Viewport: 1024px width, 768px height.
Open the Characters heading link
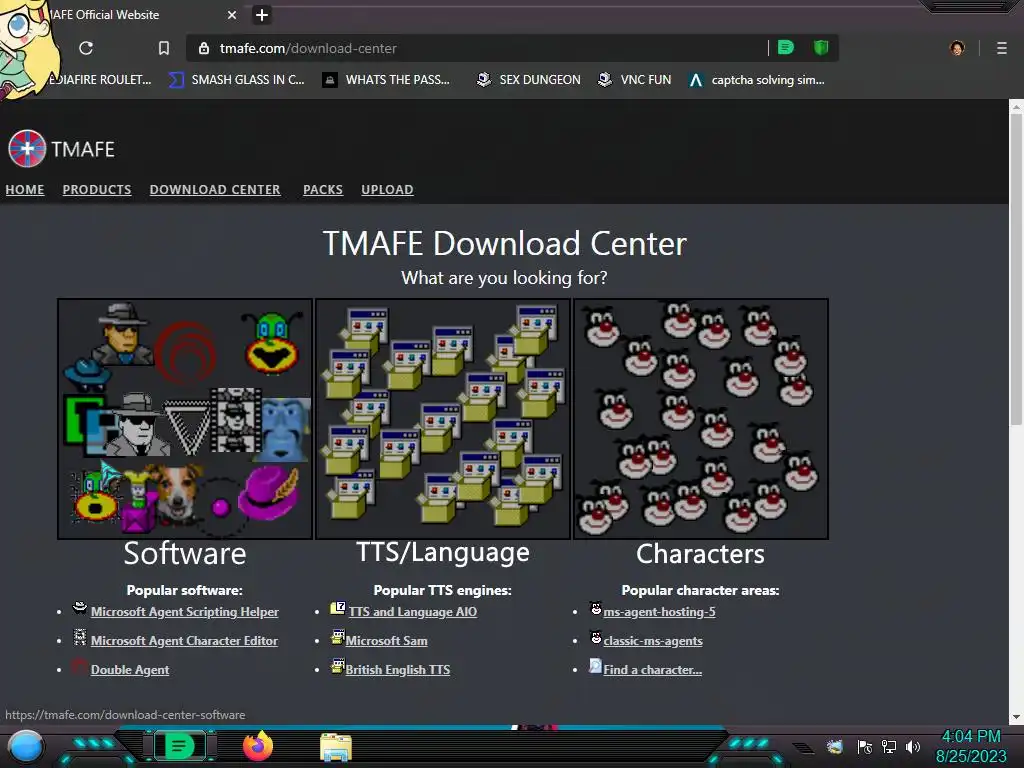point(700,554)
